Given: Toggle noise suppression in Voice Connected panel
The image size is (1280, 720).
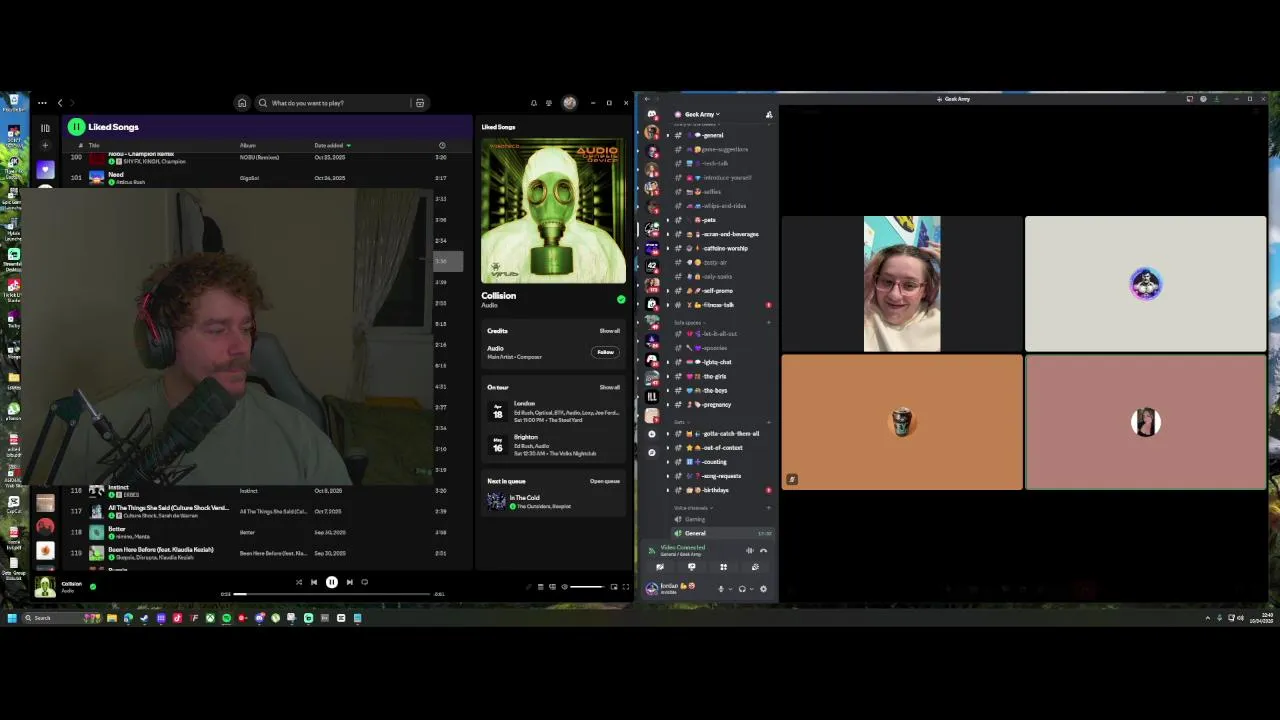Looking at the screenshot, I should [749, 551].
